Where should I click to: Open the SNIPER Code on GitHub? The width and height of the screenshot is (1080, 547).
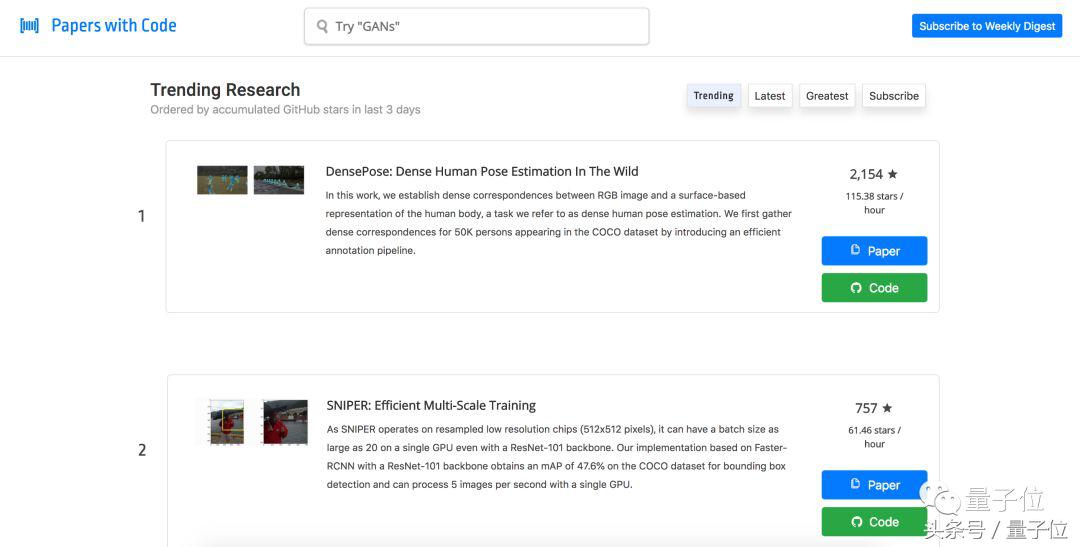click(x=874, y=522)
